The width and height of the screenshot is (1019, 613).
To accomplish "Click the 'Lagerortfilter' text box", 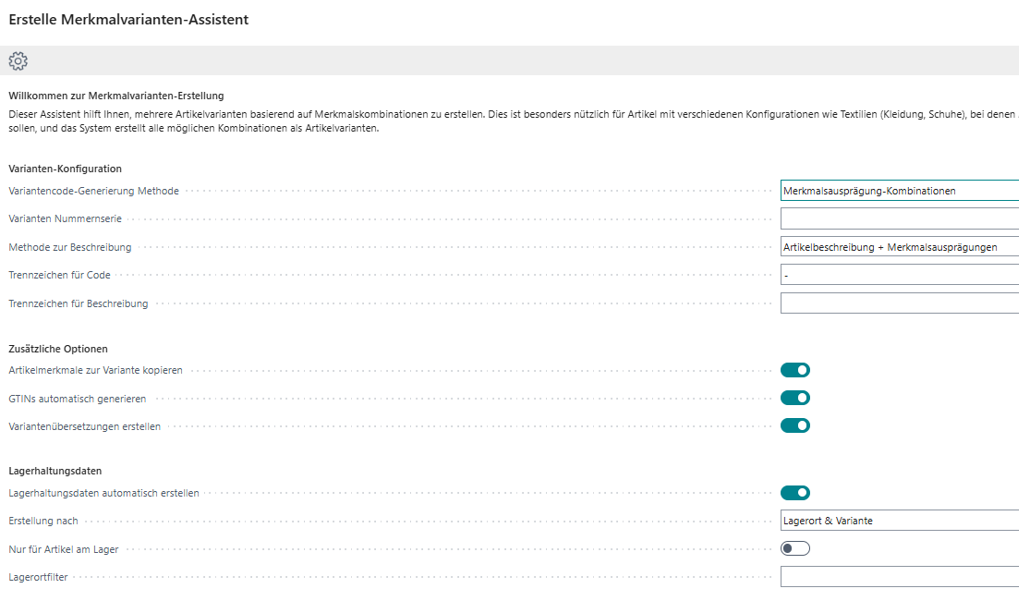I will [898, 577].
